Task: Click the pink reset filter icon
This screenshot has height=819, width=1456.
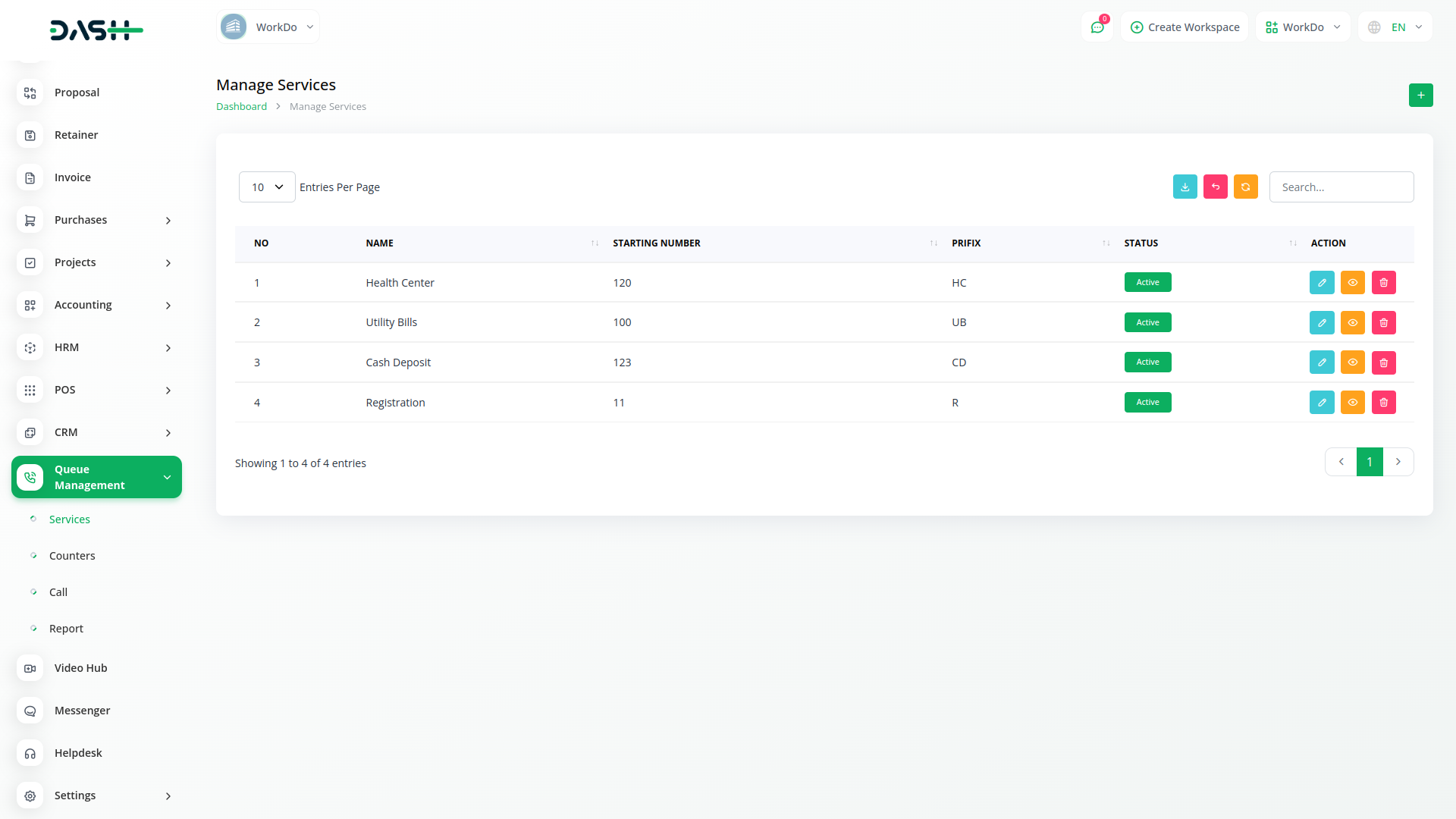Action: (1215, 187)
